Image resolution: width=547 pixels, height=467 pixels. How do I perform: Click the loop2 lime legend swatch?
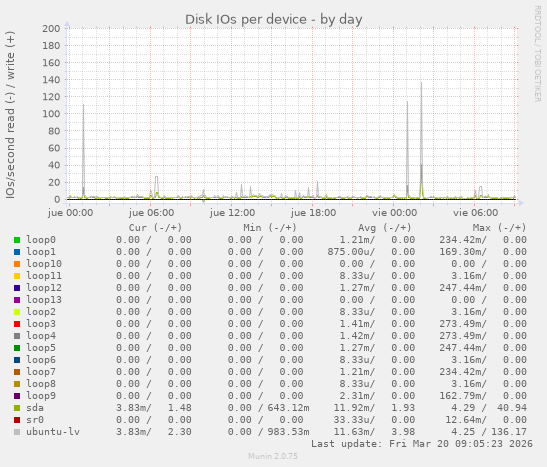(17, 312)
